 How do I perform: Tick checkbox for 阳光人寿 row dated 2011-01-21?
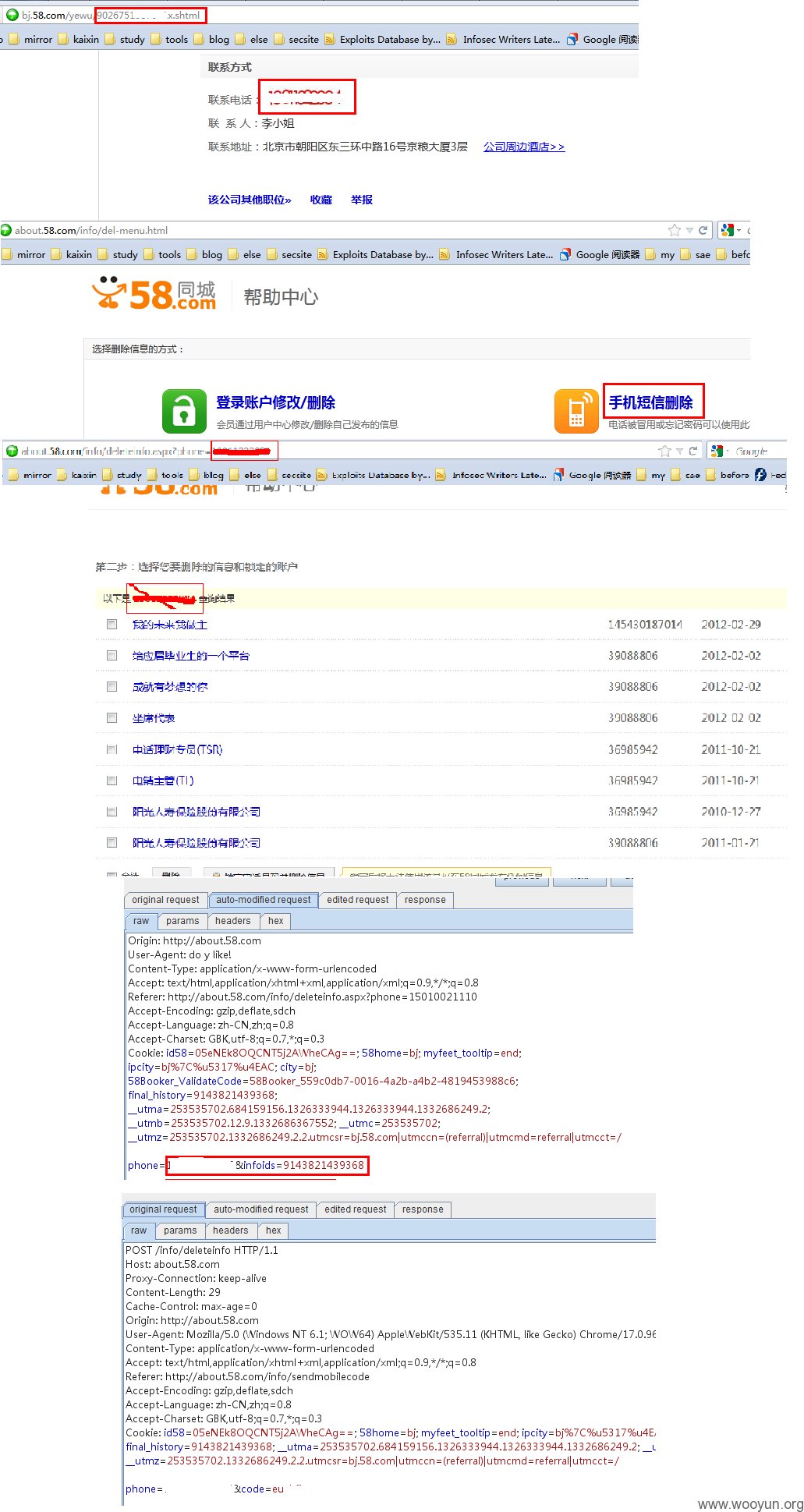tap(112, 842)
